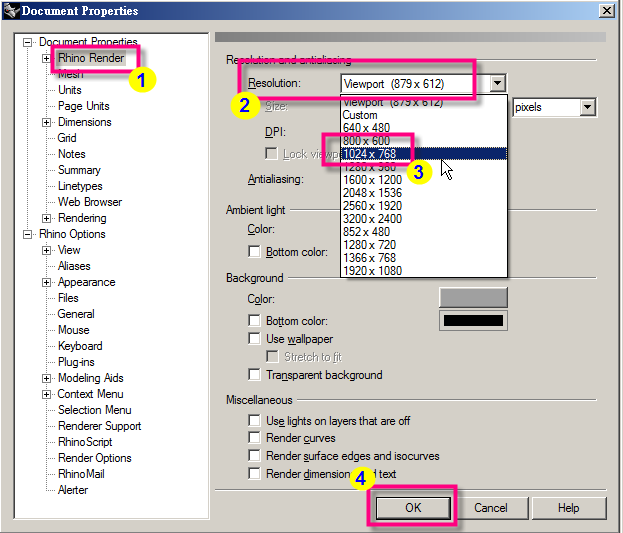The width and height of the screenshot is (623, 533).
Task: Collapse the Document Properties root node
Action: (27, 43)
